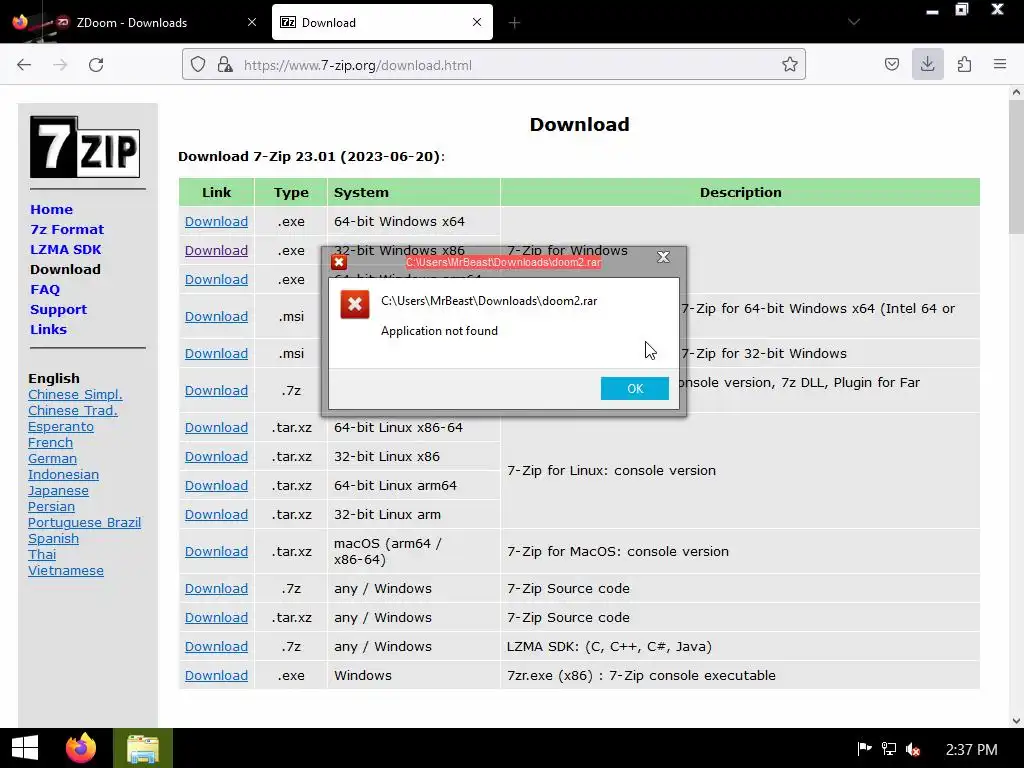Image resolution: width=1024 pixels, height=768 pixels.
Task: Switch language to Spanish
Action: pyautogui.click(x=53, y=538)
